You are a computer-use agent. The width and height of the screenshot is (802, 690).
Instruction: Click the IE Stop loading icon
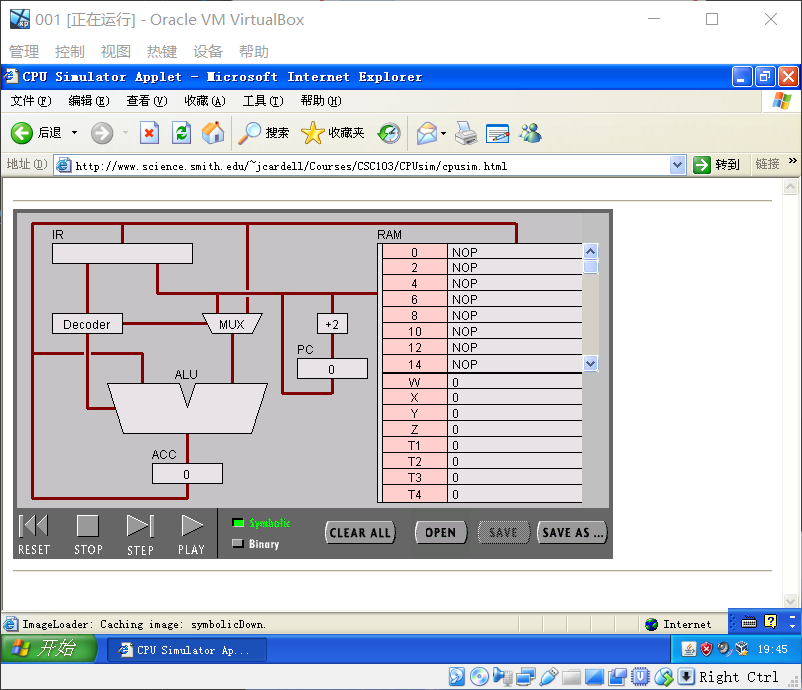(149, 133)
